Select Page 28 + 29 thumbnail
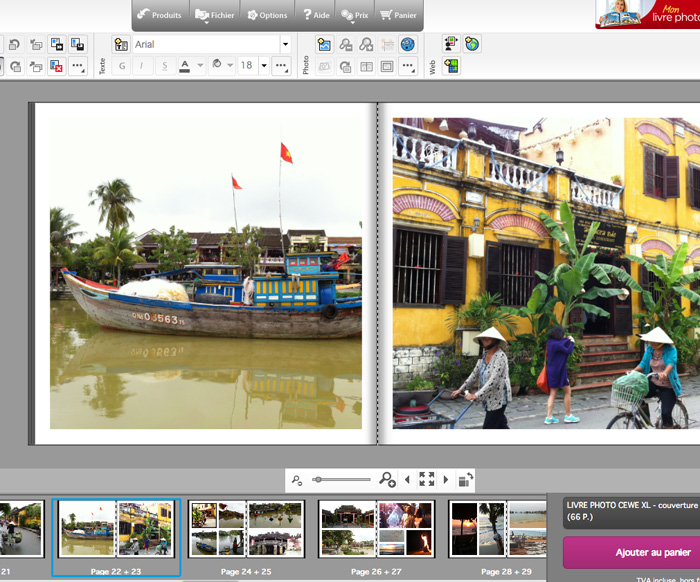Screen dimensions: 700x582 tap(497, 538)
